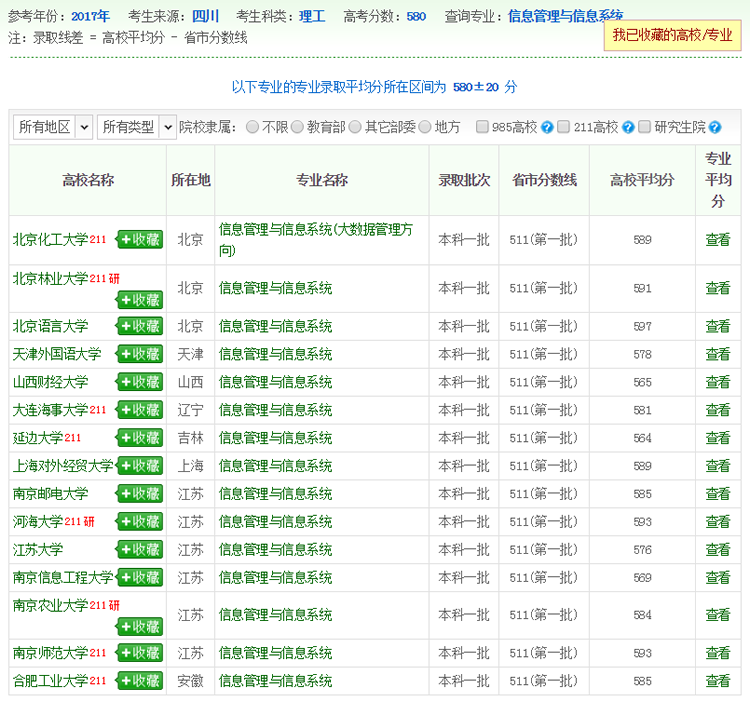Click 收藏 icon next to 山西财经大学
Screen dimensions: 750x702
pyautogui.click(x=139, y=382)
